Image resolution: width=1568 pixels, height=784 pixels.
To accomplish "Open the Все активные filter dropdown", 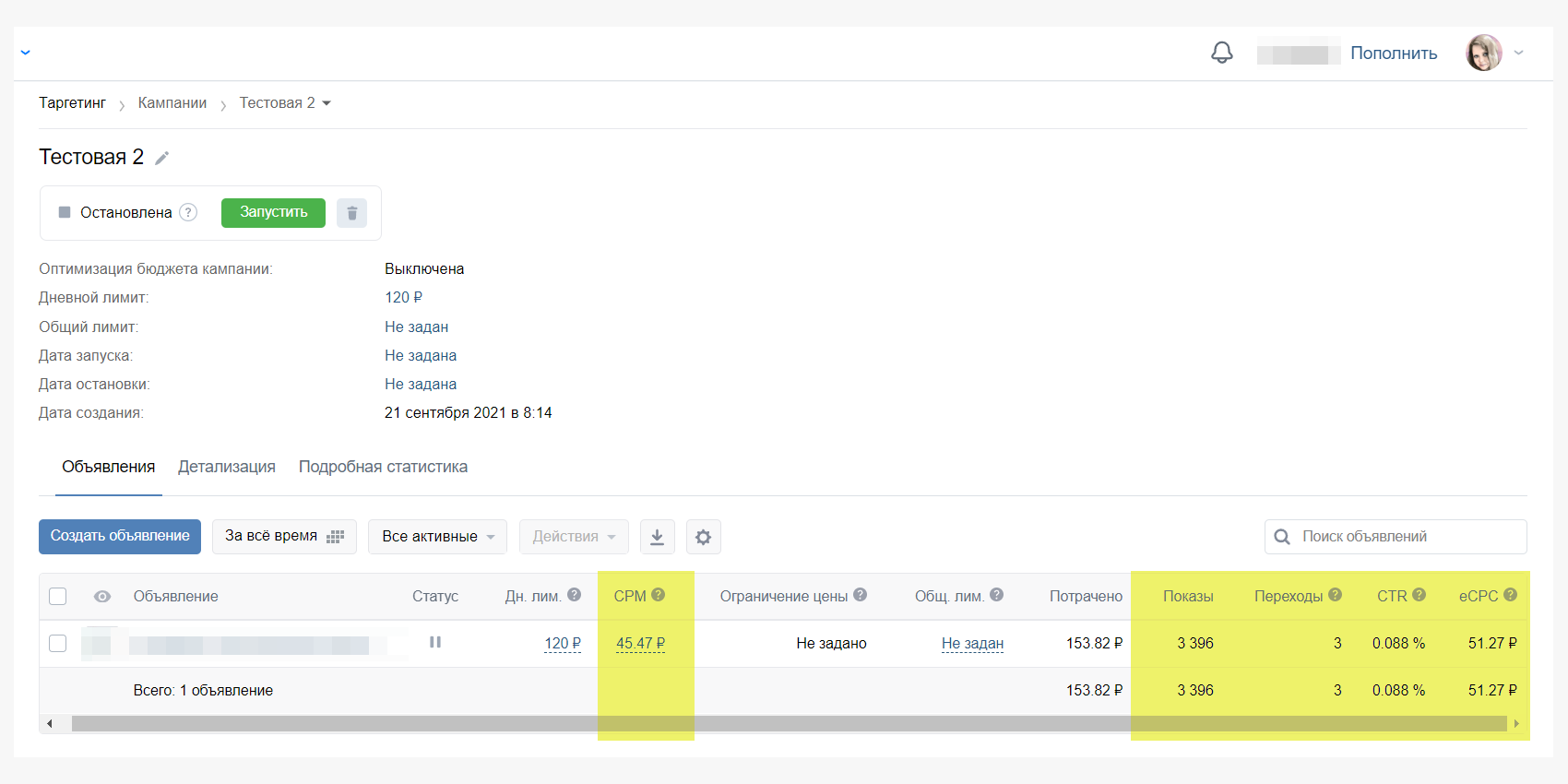I will coord(437,537).
